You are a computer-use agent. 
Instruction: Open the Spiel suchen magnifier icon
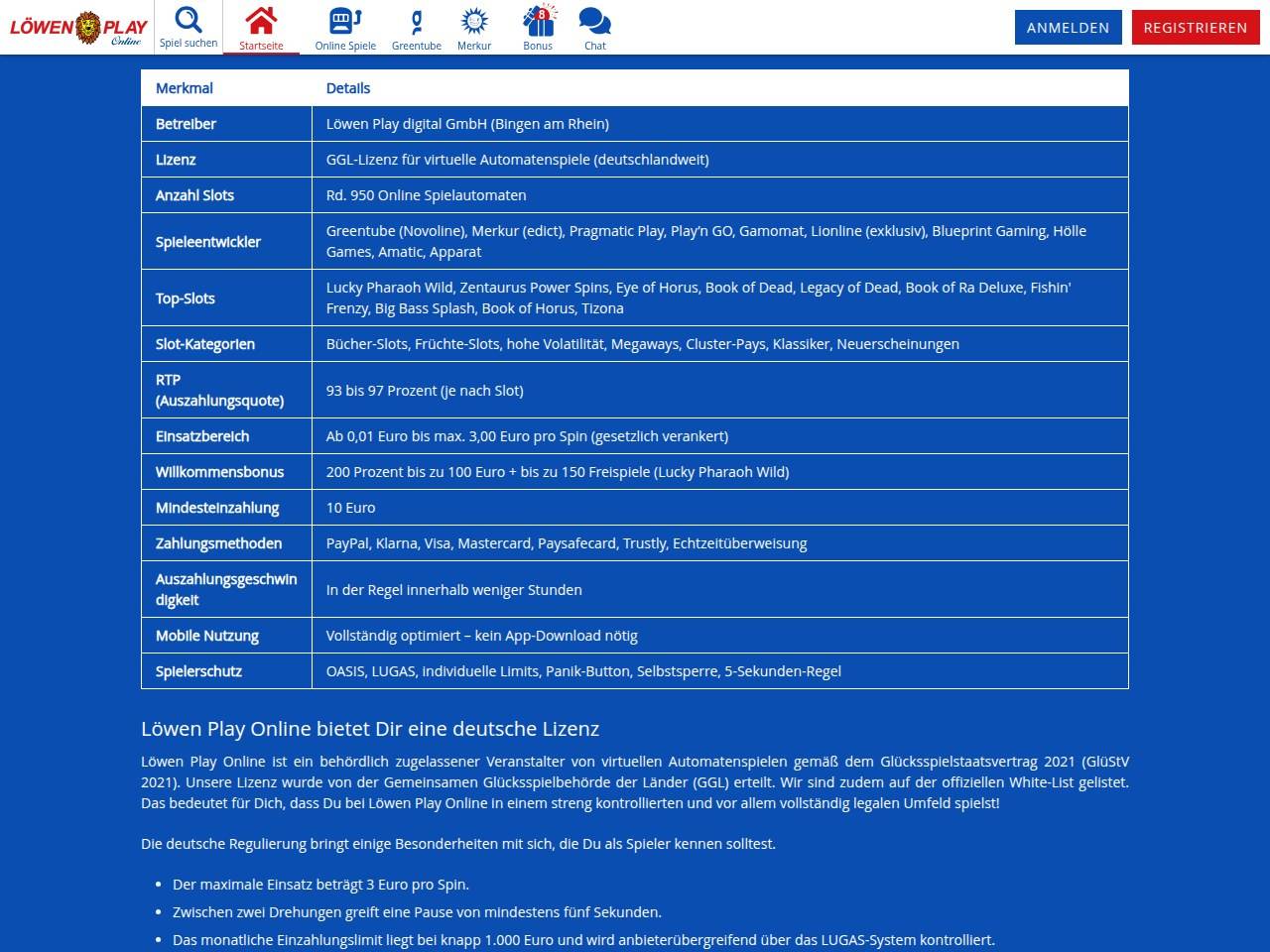tap(189, 20)
